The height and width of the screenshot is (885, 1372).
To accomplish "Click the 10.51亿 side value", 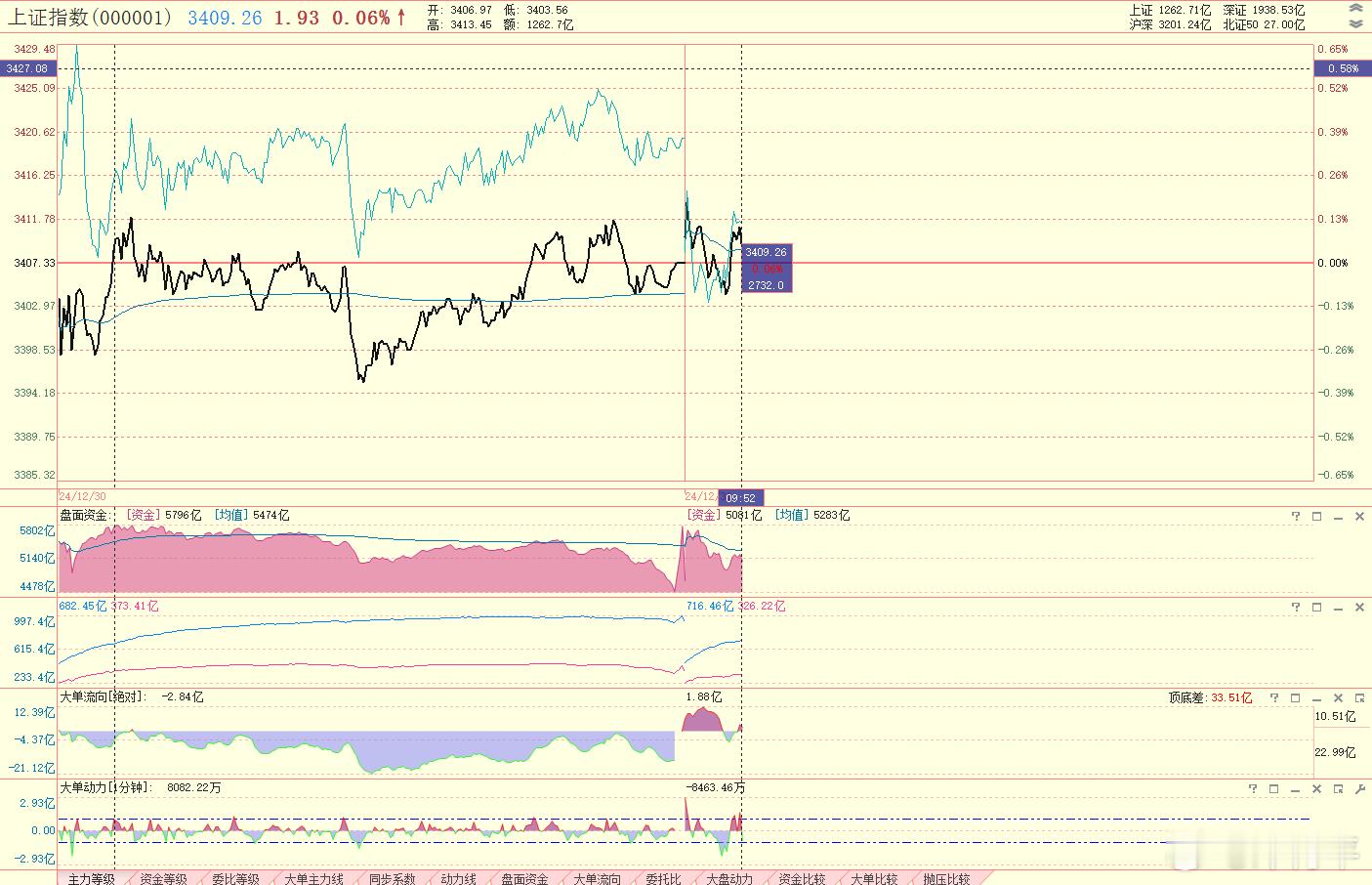I will tap(1335, 716).
